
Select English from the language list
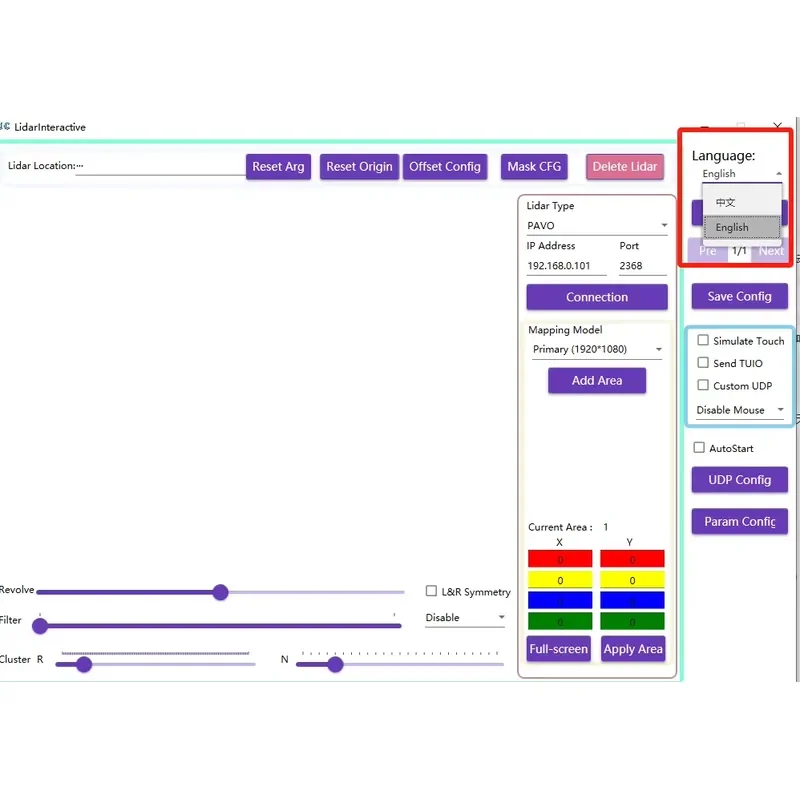click(742, 228)
